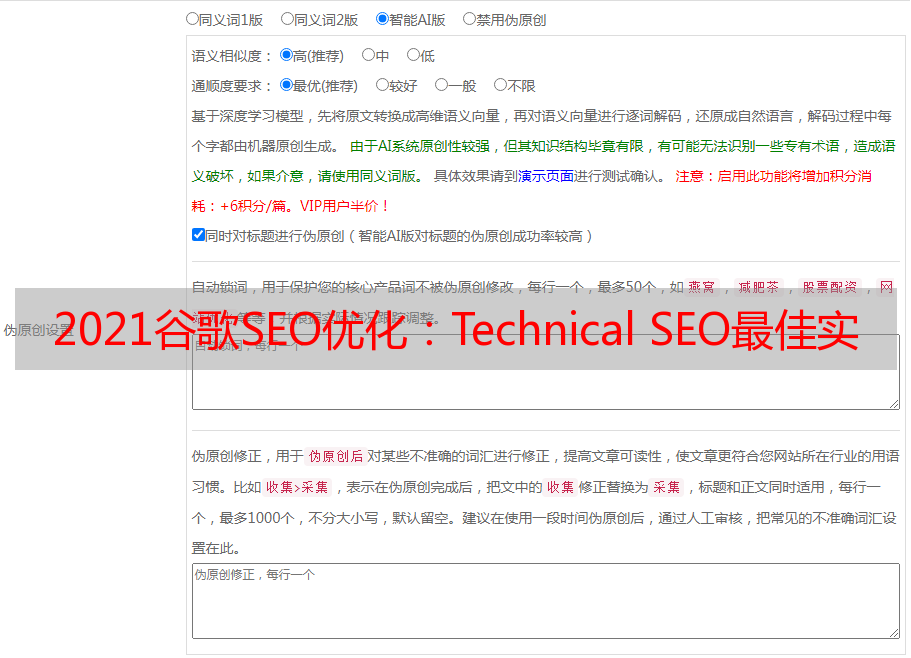Focus the 自动锁词 textarea
This screenshot has width=911, height=658.
[x=546, y=372]
